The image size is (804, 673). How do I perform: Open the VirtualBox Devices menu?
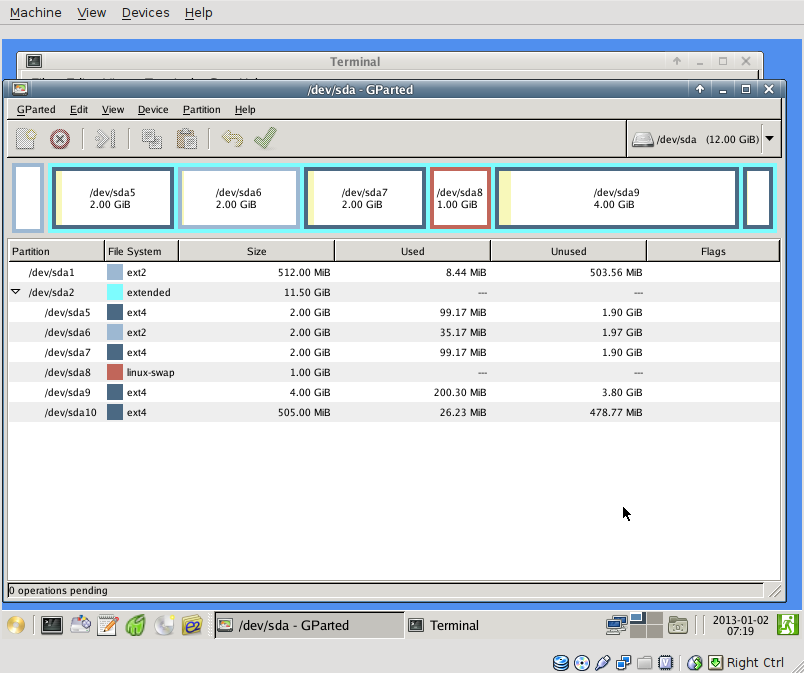(x=145, y=12)
